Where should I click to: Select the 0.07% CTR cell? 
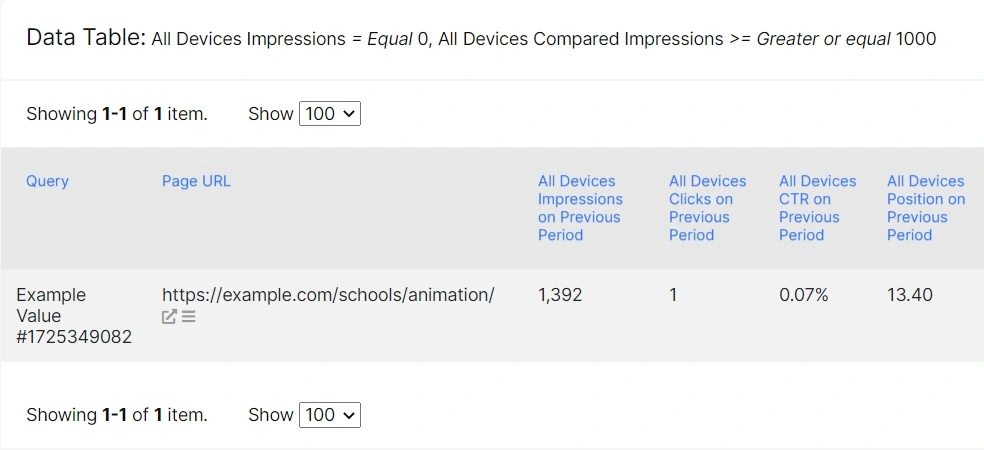803,295
